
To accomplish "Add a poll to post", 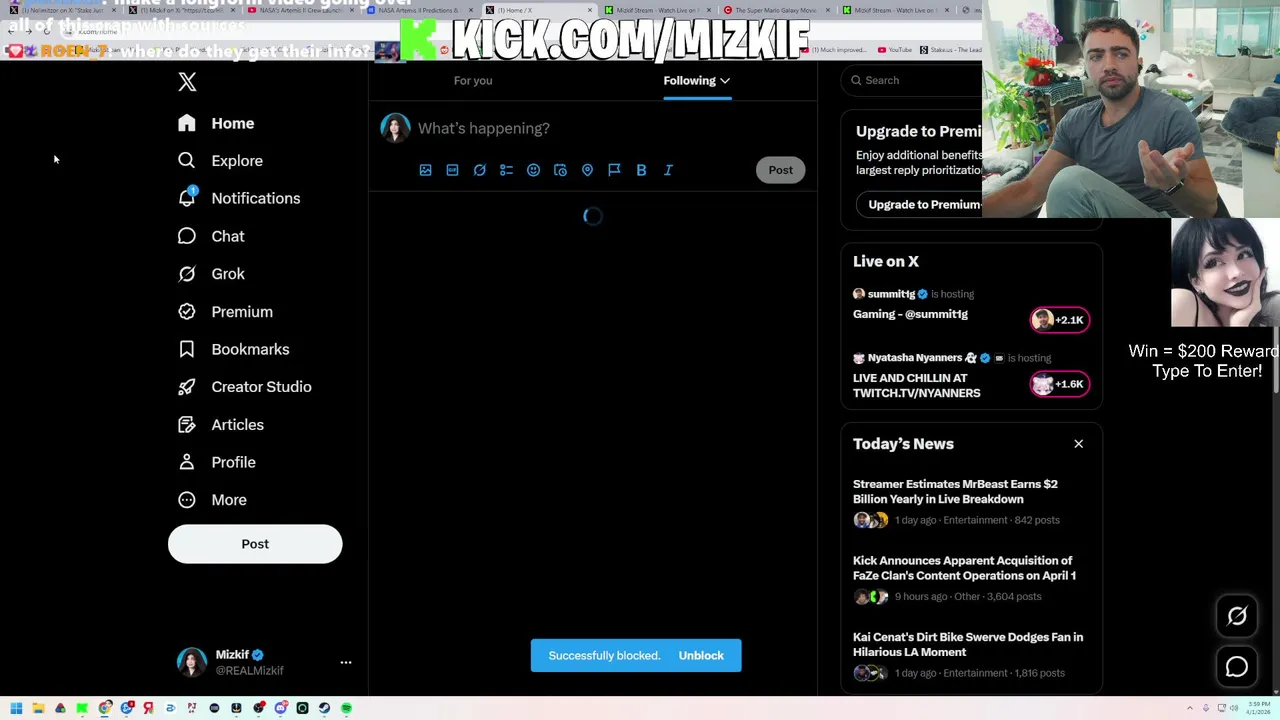I will (x=506, y=170).
